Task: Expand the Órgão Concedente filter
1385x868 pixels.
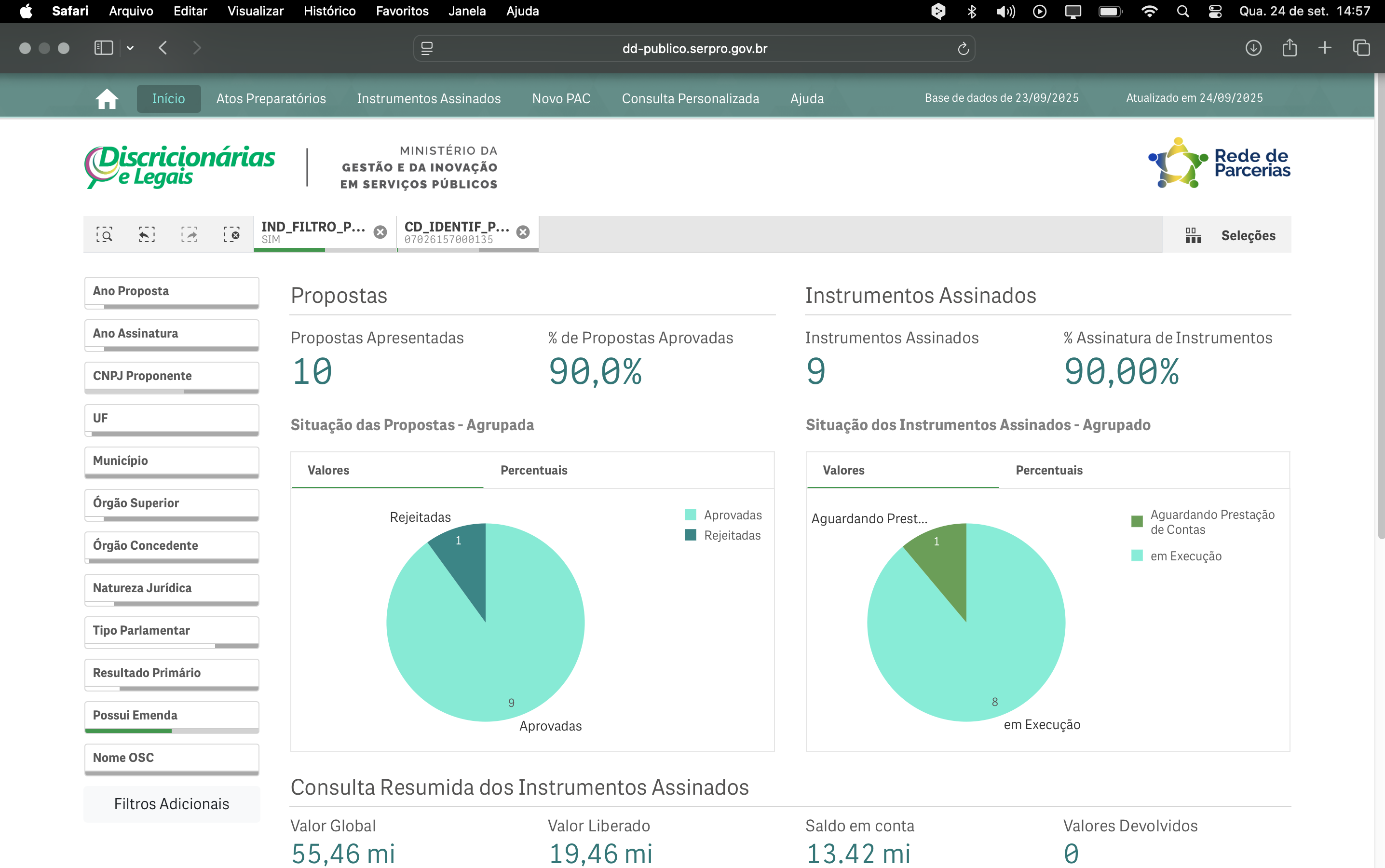Action: point(172,545)
